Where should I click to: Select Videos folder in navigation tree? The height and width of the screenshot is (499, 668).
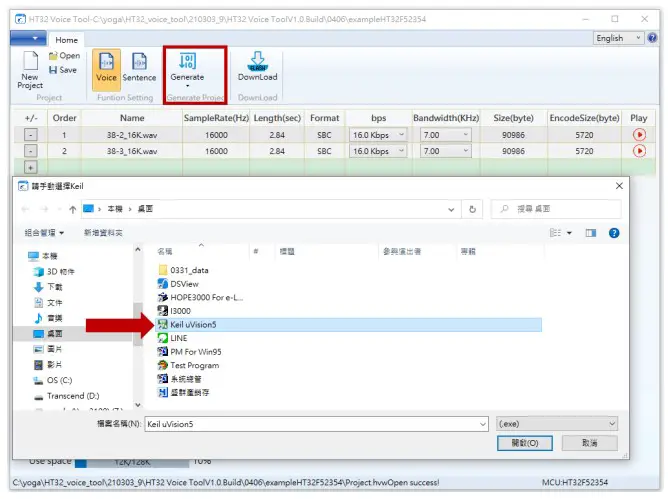48,365
